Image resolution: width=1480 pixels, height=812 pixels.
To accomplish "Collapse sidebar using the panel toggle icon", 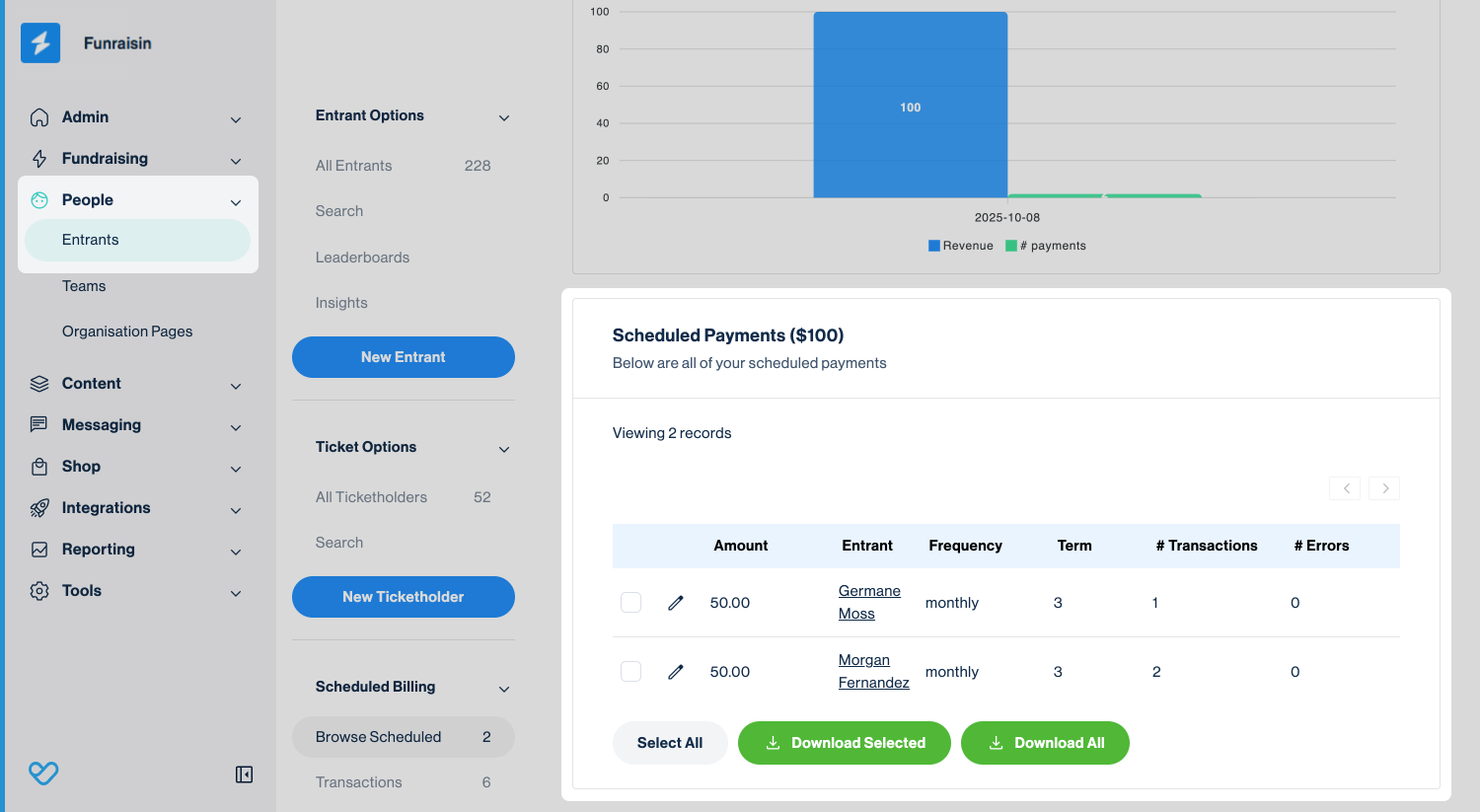I will pyautogui.click(x=244, y=775).
